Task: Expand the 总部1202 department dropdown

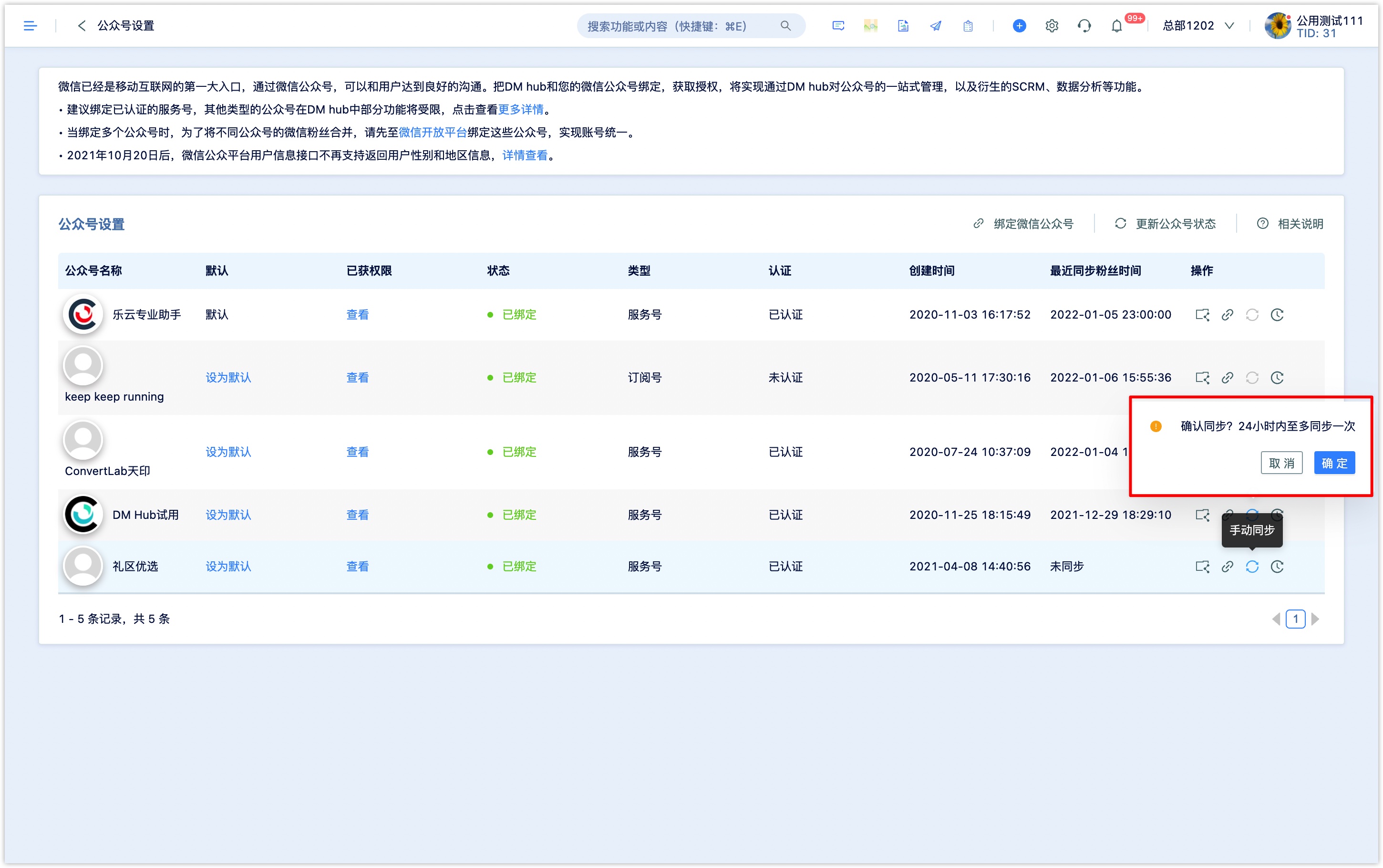Action: click(1198, 26)
